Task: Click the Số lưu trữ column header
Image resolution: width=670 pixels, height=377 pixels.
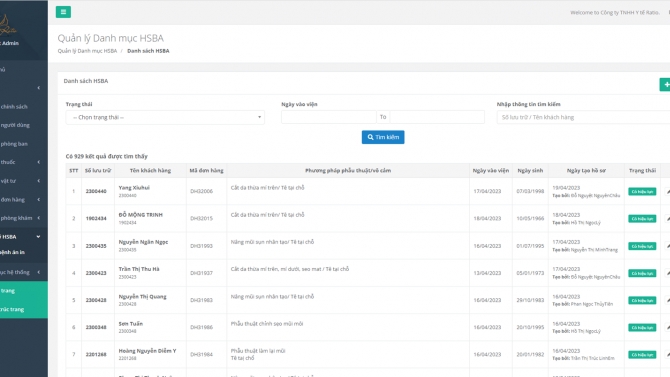Action: tap(98, 171)
